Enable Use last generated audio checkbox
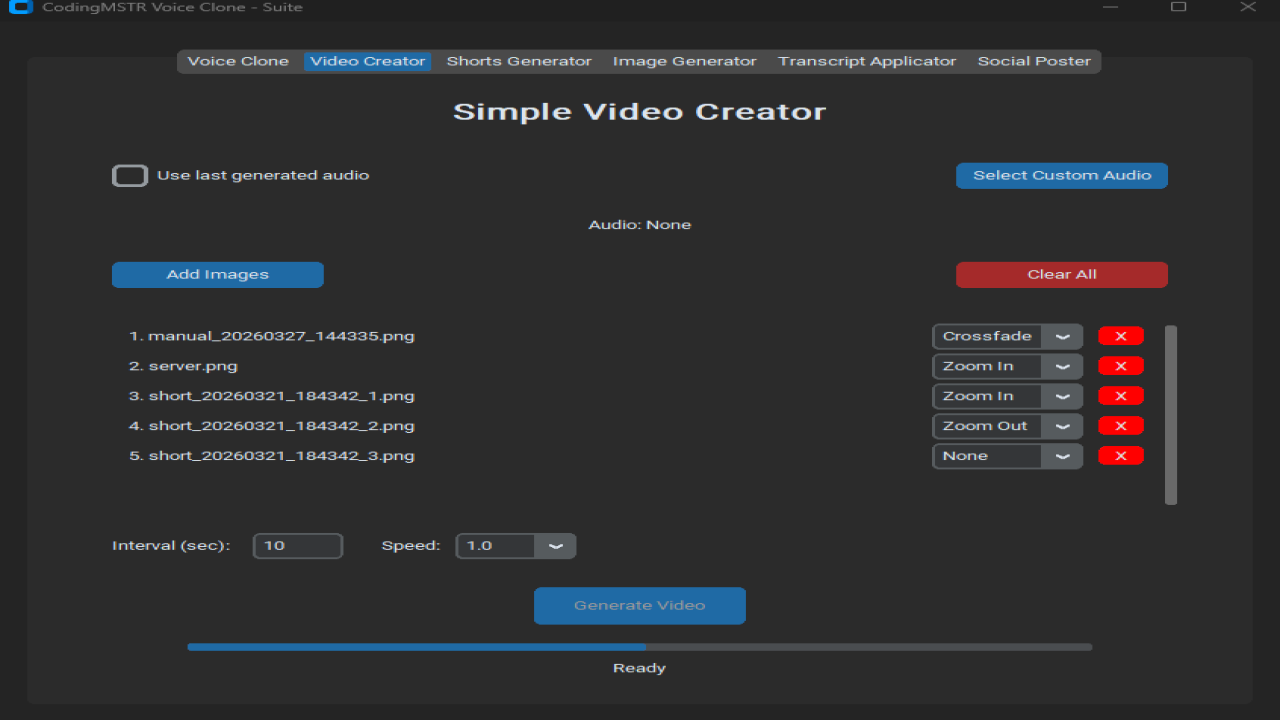The height and width of the screenshot is (720, 1280). (x=130, y=176)
